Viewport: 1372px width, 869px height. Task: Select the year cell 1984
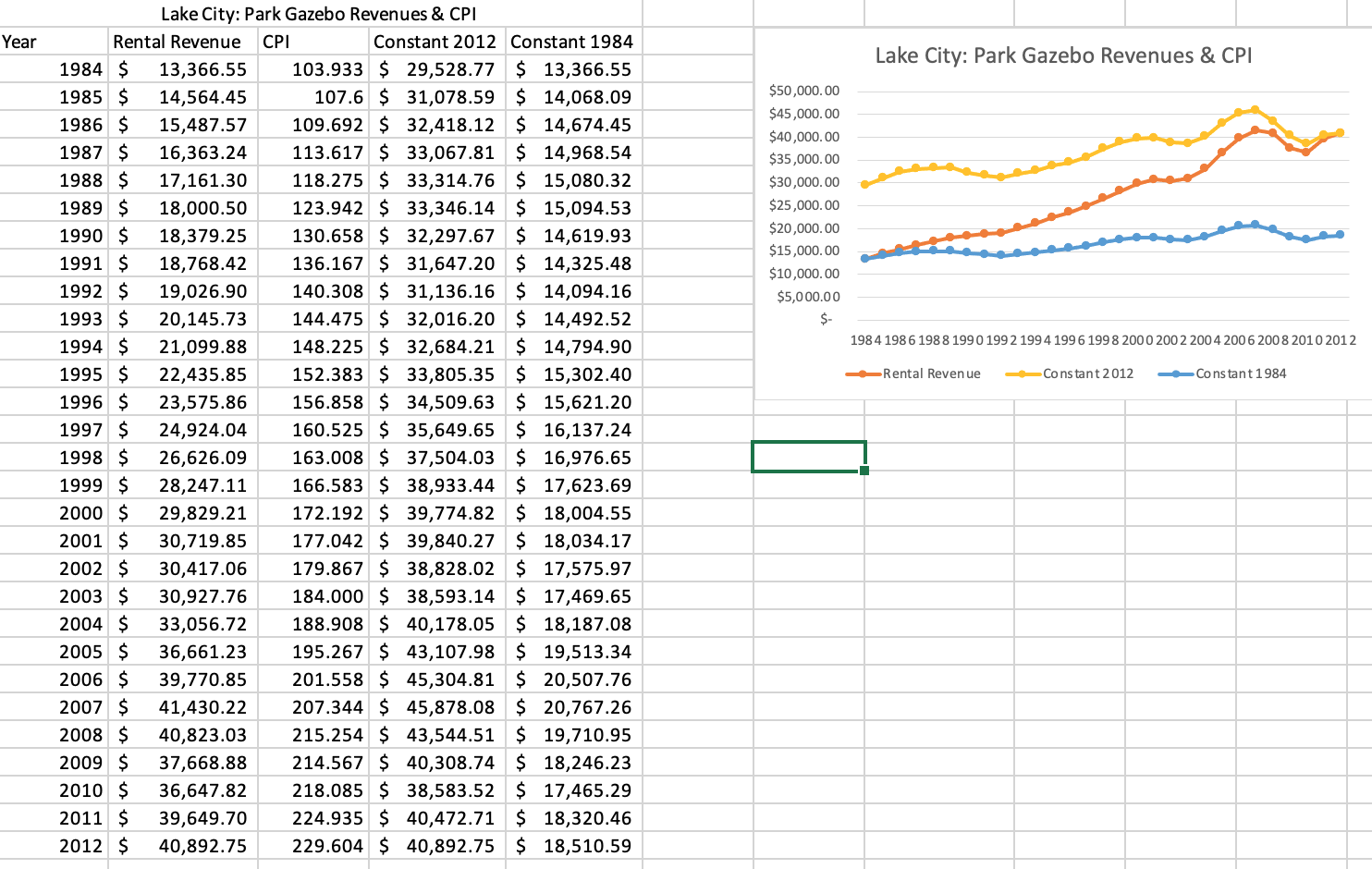point(54,69)
